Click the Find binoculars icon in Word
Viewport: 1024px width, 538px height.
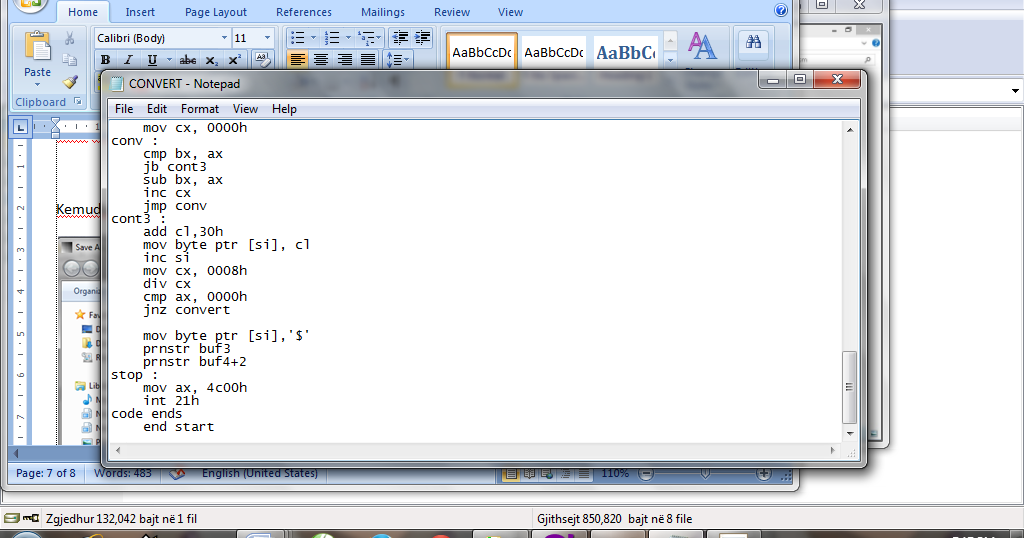click(754, 42)
